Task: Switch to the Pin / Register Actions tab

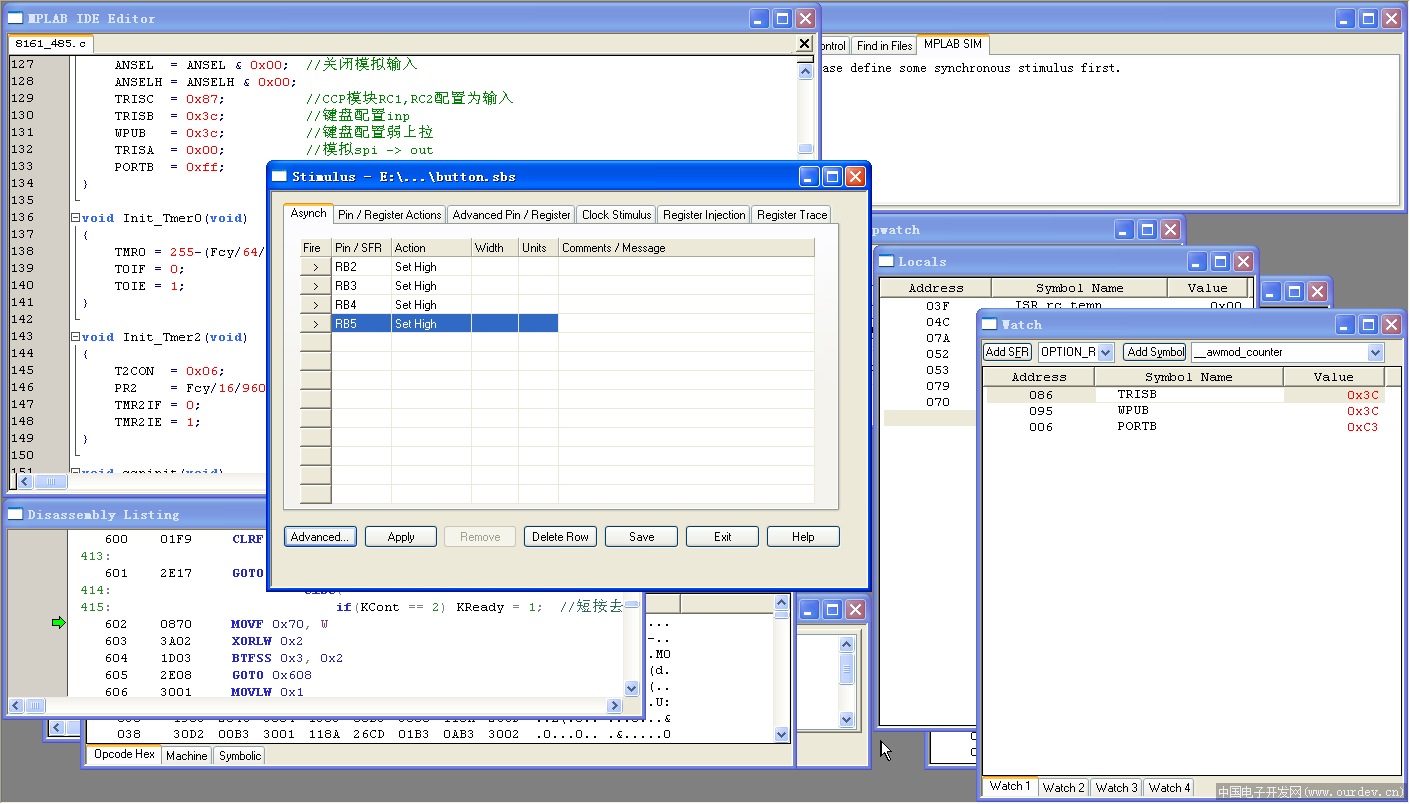Action: [x=390, y=215]
